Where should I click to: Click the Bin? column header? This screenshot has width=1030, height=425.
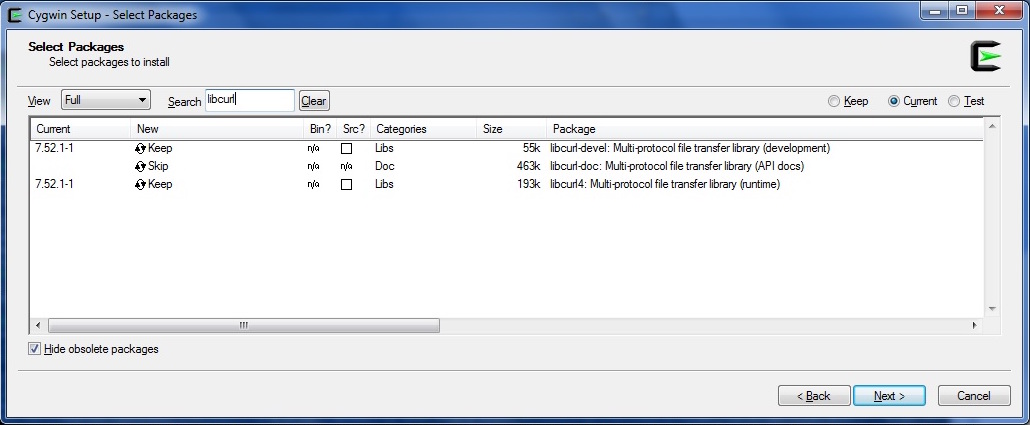coord(321,129)
